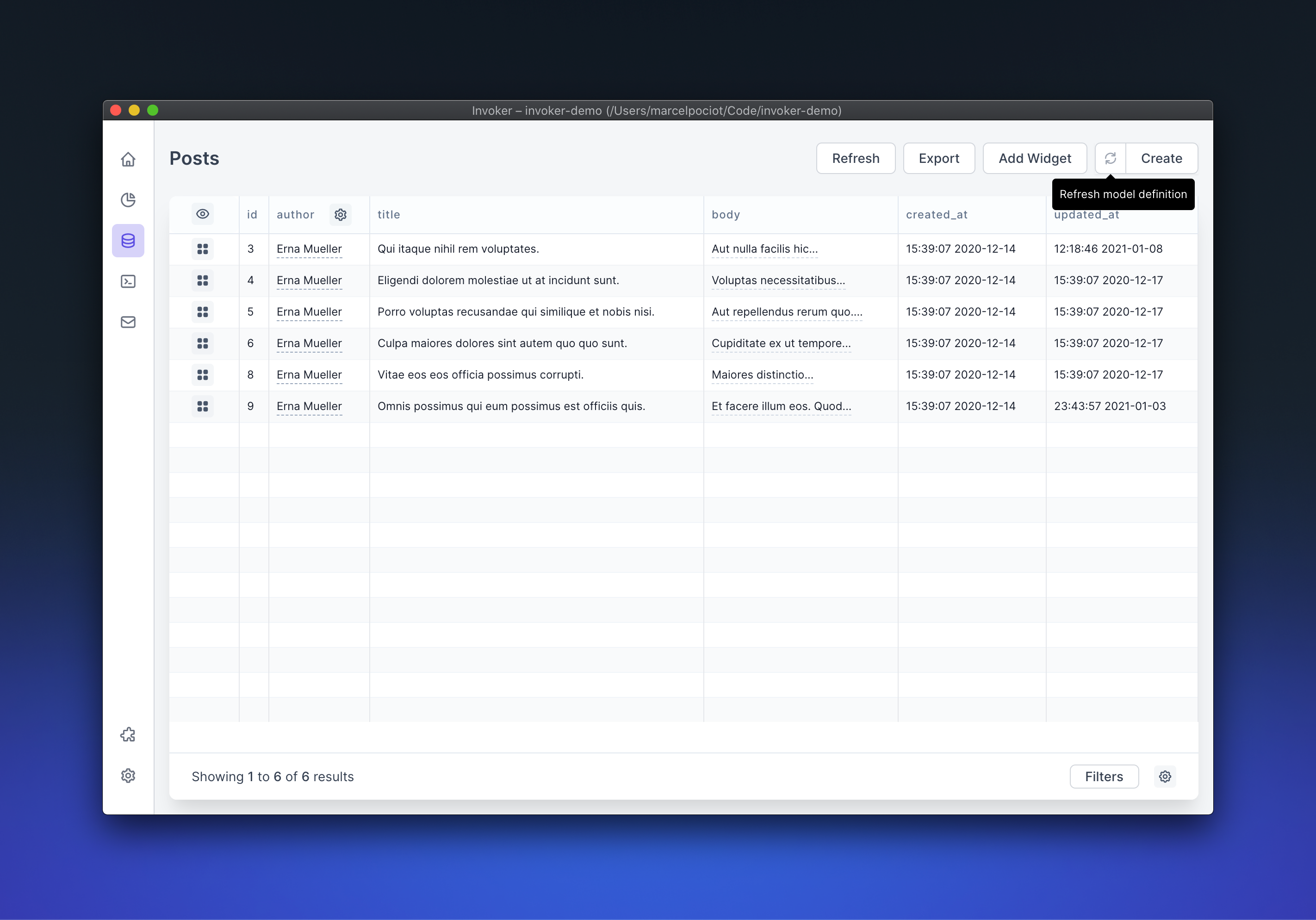The height and width of the screenshot is (920, 1316).
Task: Toggle column visibility eye icon
Action: tap(202, 214)
